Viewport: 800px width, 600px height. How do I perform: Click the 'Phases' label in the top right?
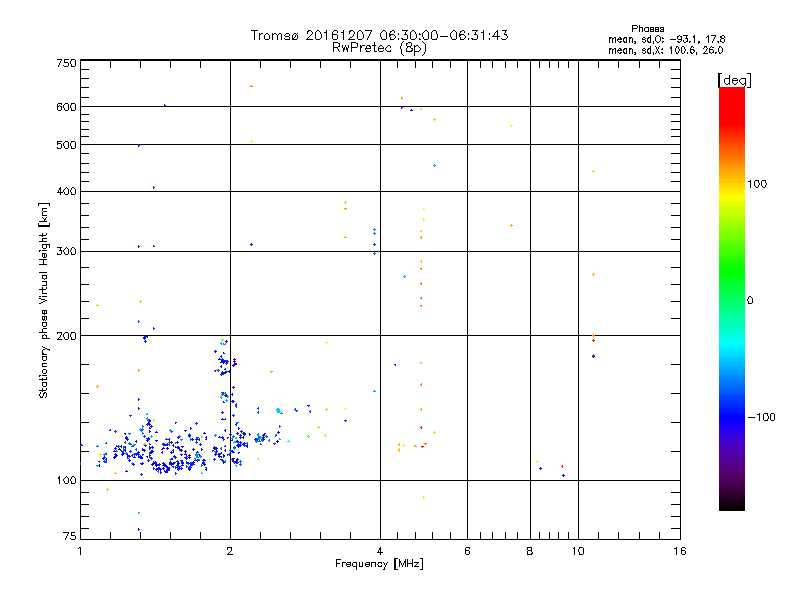click(647, 29)
